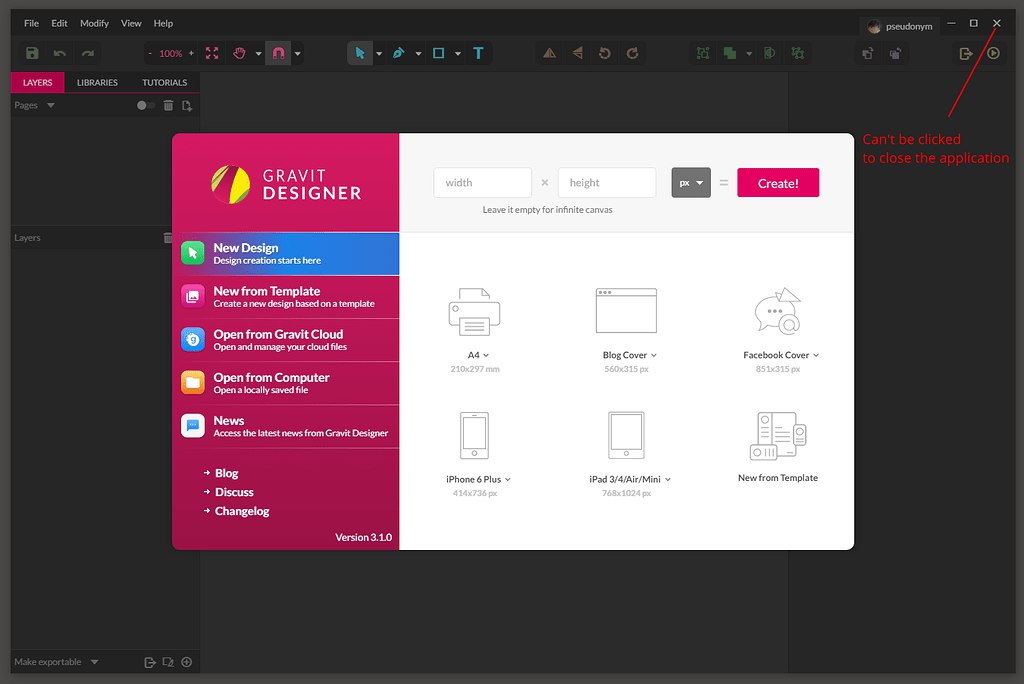Expand the shape tool dropdown arrow
1024x684 pixels.
point(458,54)
